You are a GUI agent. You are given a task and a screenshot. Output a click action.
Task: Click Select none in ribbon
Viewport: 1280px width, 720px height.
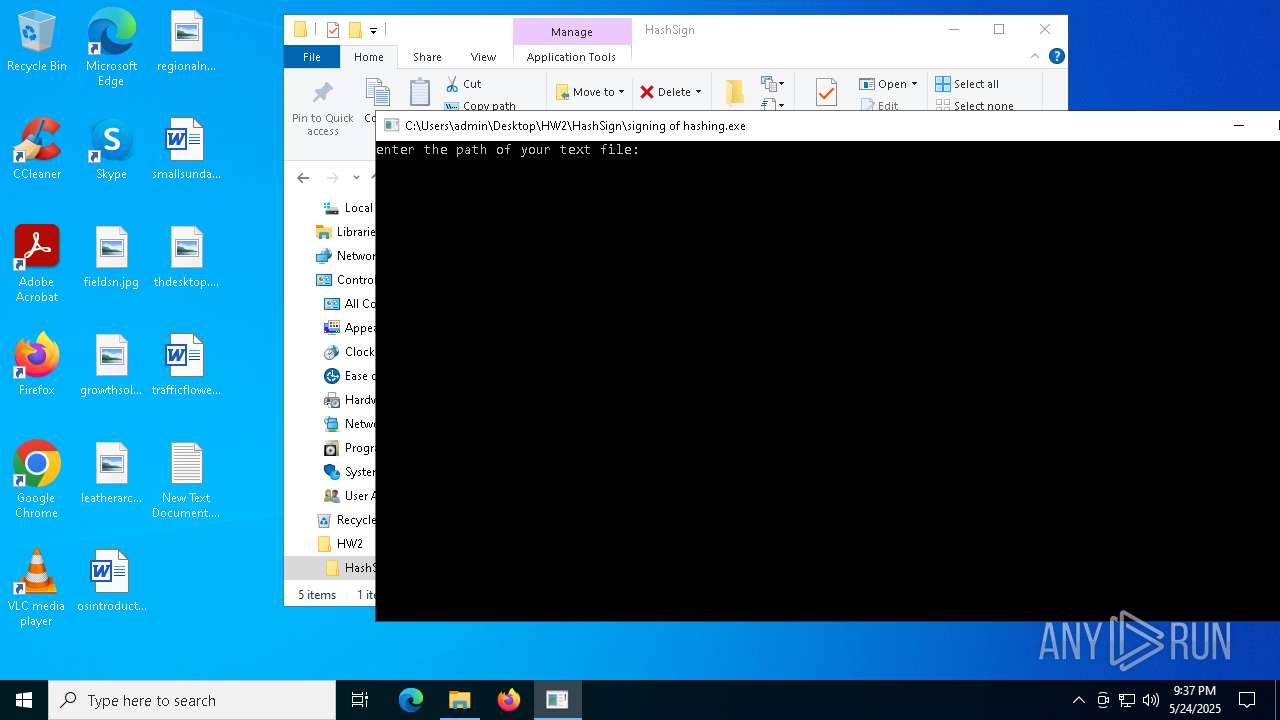(974, 105)
